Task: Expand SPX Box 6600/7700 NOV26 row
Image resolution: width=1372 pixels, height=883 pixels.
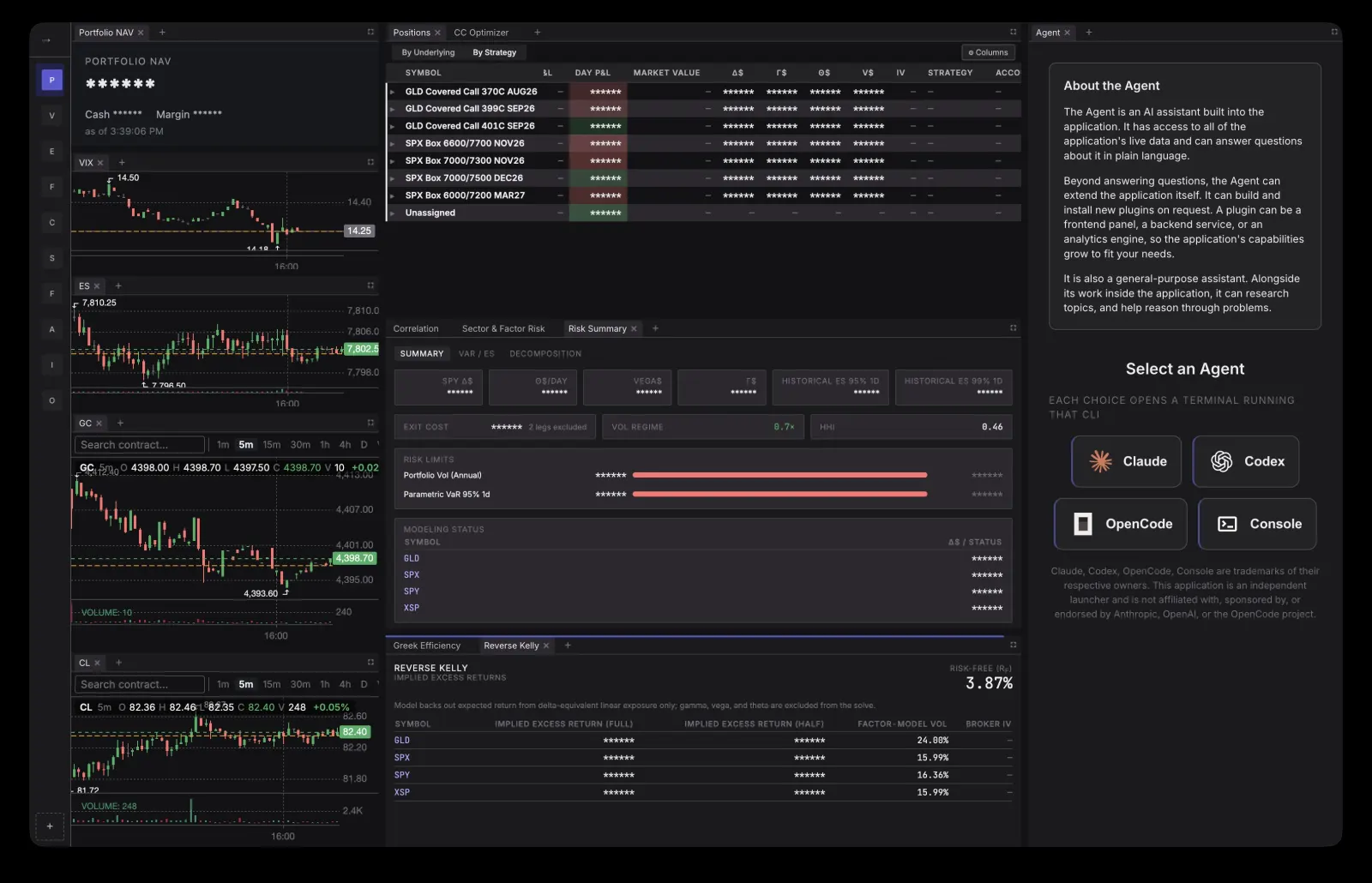Action: [393, 143]
